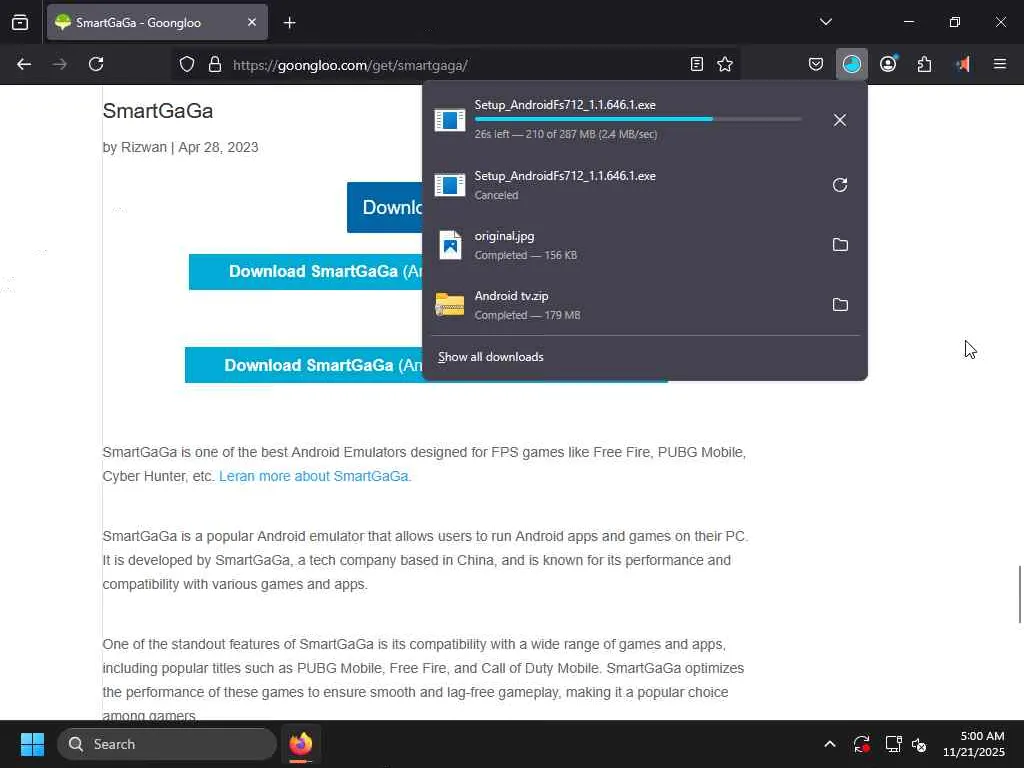Show site security padlock info
Viewport: 1024px width, 768px height.
(215, 64)
